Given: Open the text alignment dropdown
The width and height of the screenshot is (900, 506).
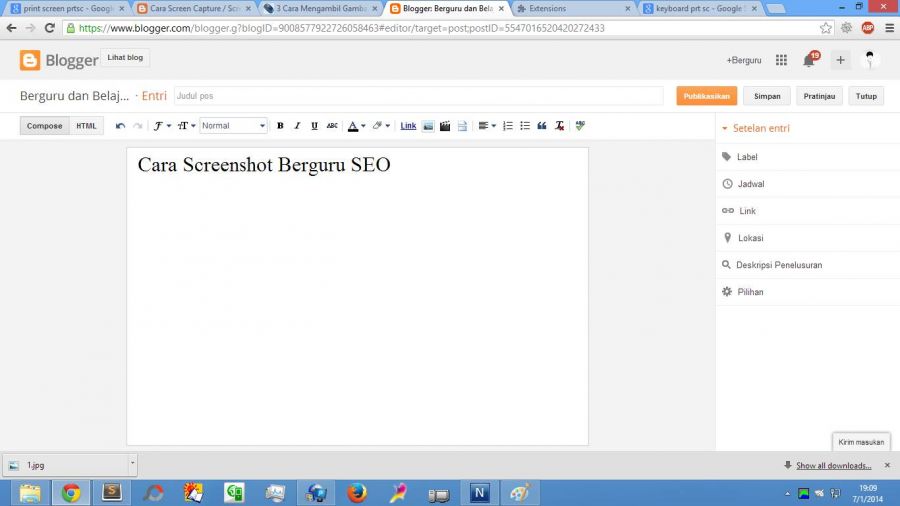Looking at the screenshot, I should [x=487, y=126].
